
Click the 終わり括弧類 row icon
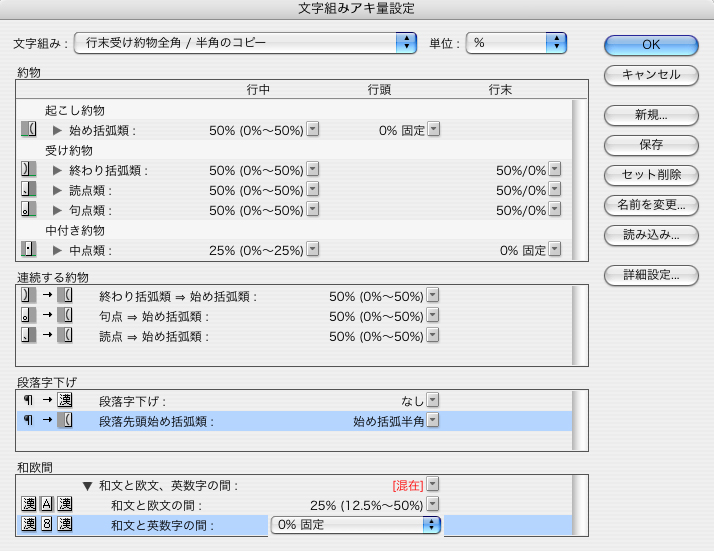tap(29, 169)
